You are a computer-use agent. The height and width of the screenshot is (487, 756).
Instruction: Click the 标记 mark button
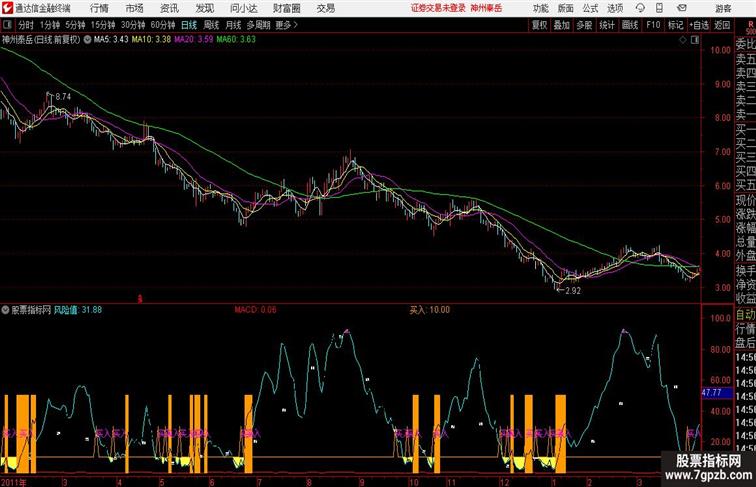coord(675,25)
